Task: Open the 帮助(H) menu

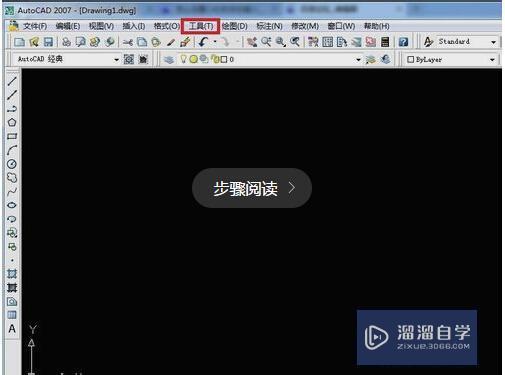Action: [376, 26]
